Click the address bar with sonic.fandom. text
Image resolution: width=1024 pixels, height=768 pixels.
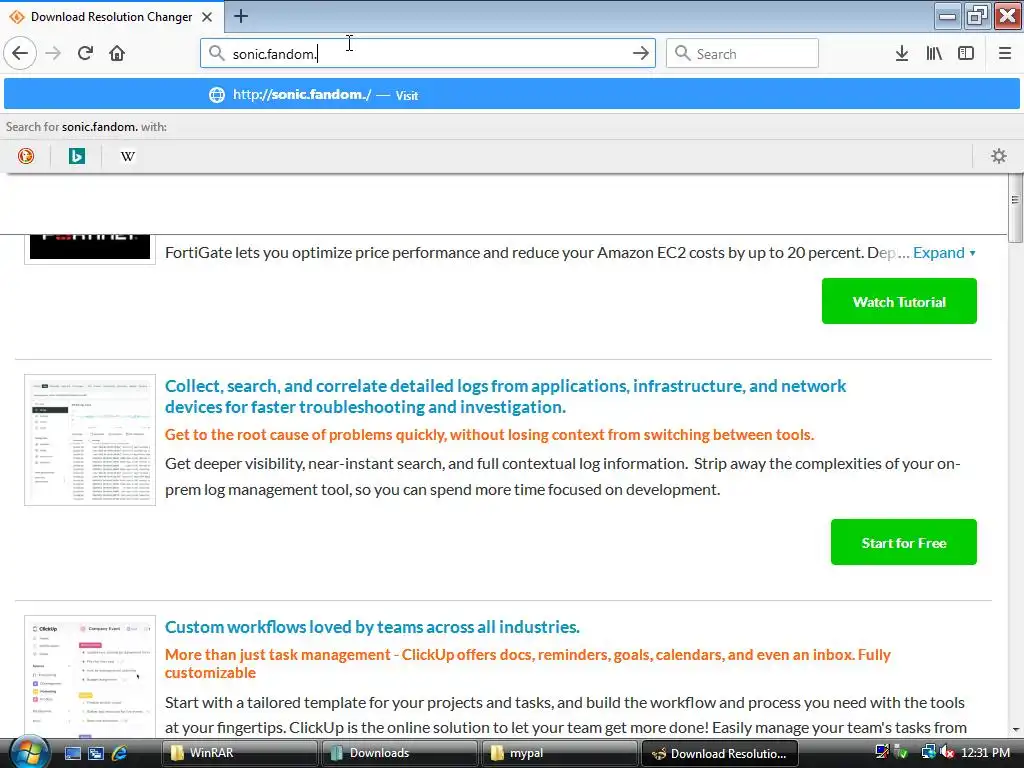coord(428,53)
